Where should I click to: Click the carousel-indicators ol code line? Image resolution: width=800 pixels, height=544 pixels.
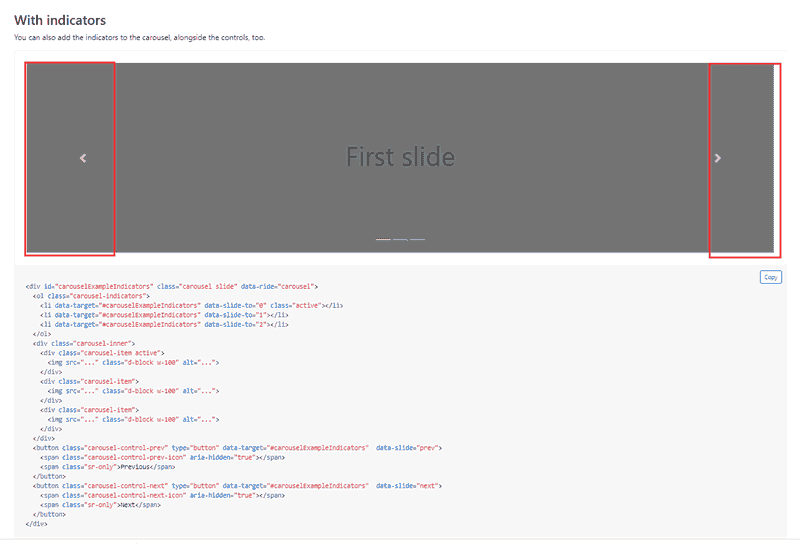[91, 296]
